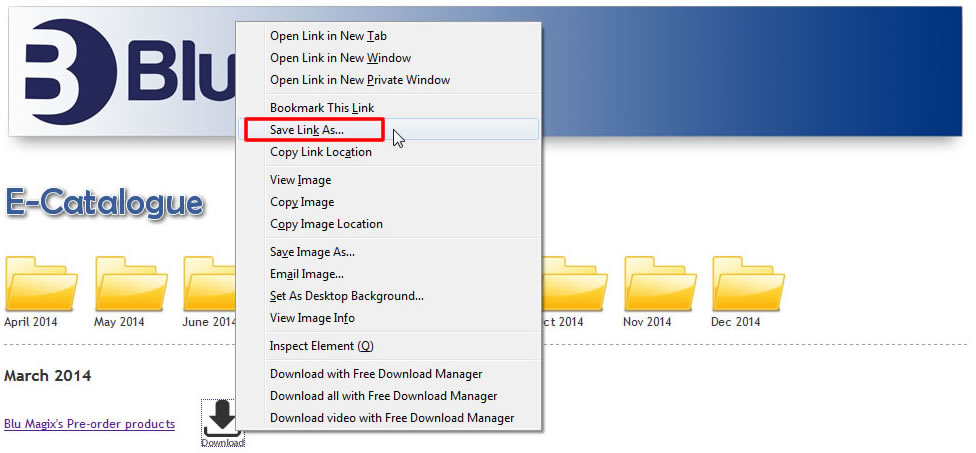Screen dimensions: 976x453
Task: Select View Image Info entry
Action: pos(312,318)
